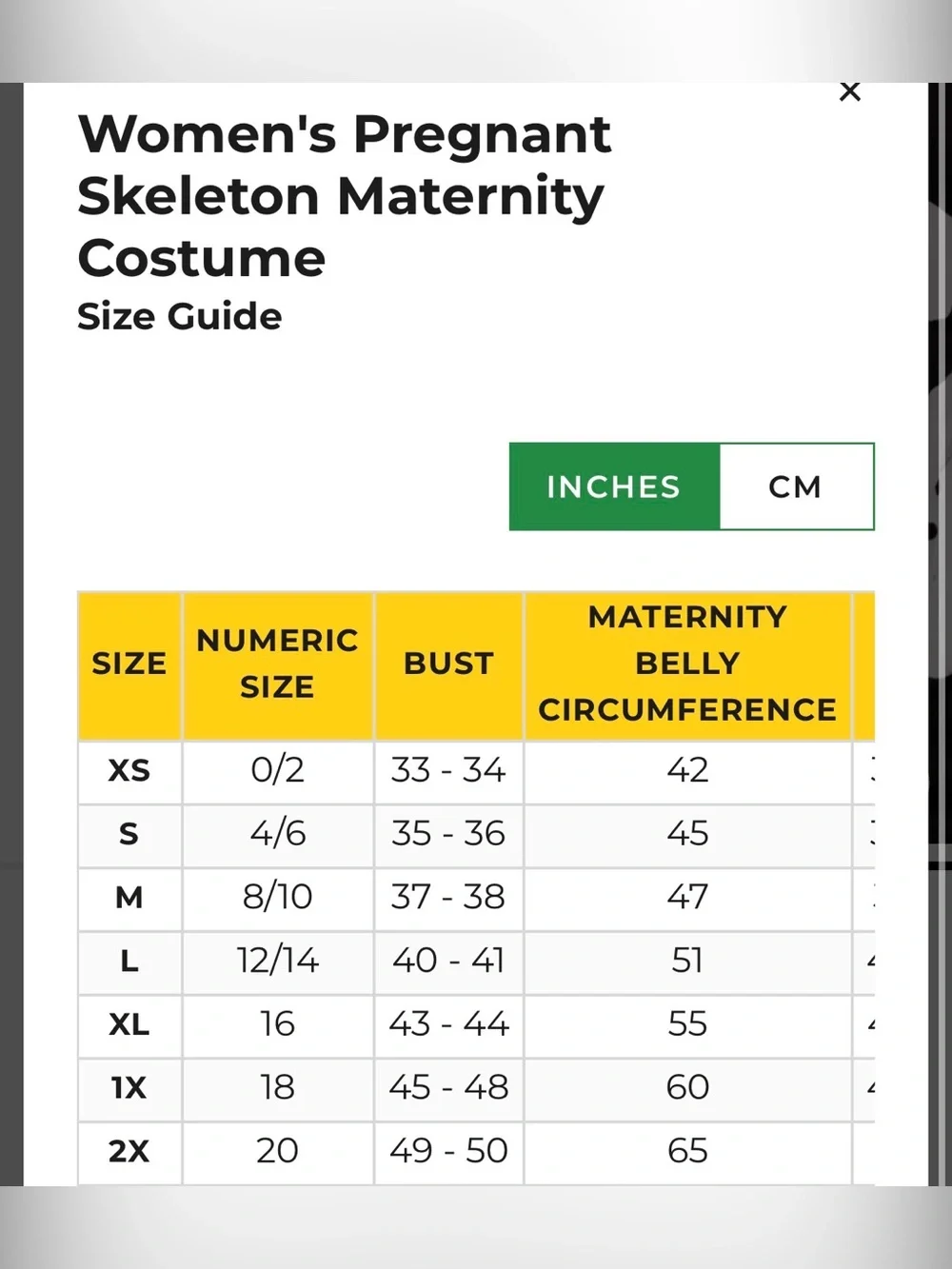952x1269 pixels.
Task: Click the Maternity Belly Circumference header
Action: pos(687,664)
